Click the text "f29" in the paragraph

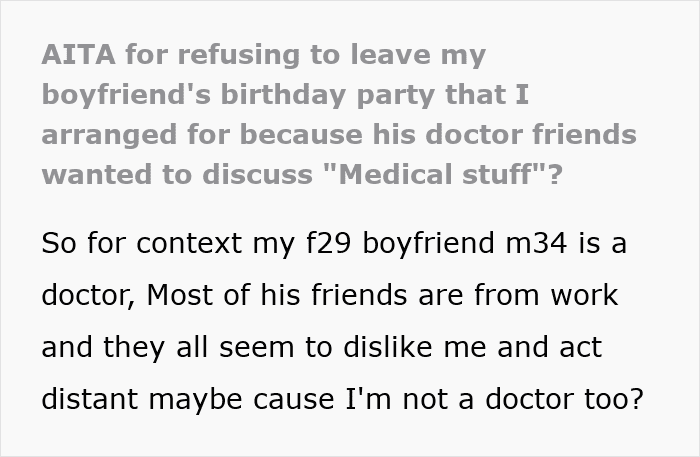(x=328, y=243)
